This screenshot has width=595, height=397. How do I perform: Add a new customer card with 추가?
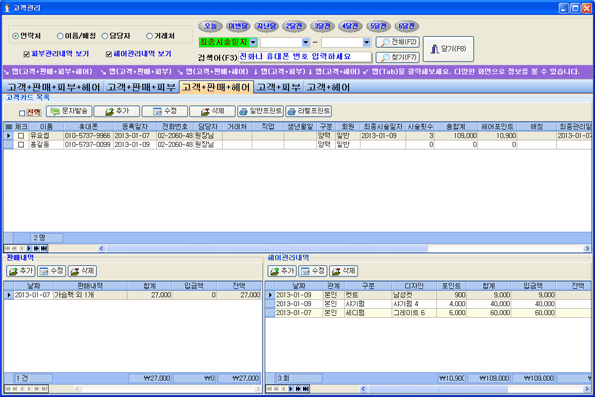point(116,111)
